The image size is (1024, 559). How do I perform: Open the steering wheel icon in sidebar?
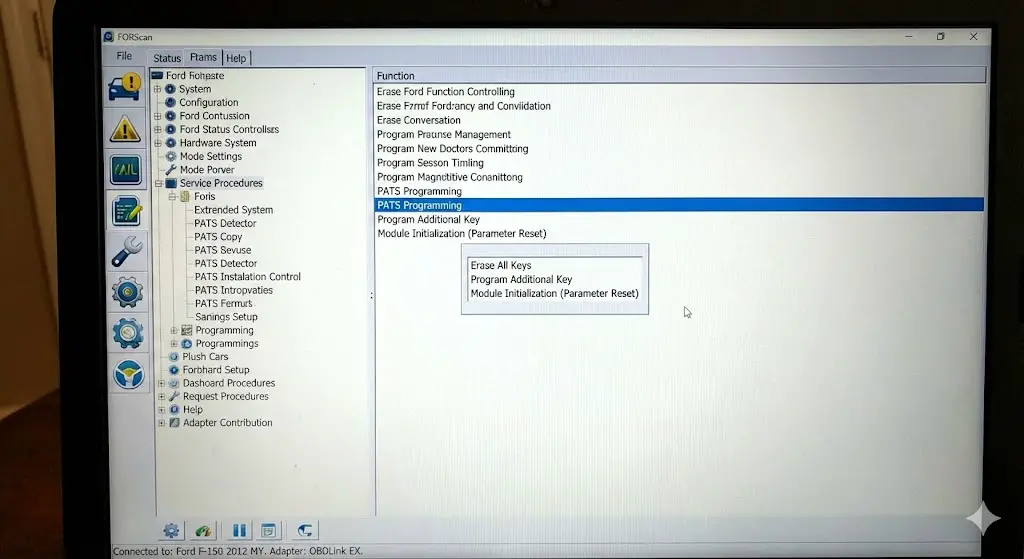[x=128, y=373]
